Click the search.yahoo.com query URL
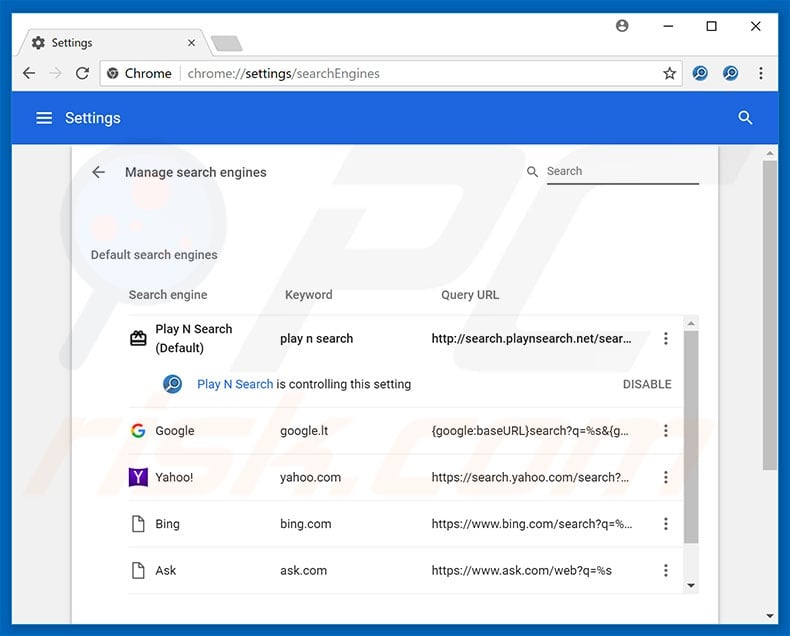The height and width of the screenshot is (636, 790). pyautogui.click(x=530, y=477)
